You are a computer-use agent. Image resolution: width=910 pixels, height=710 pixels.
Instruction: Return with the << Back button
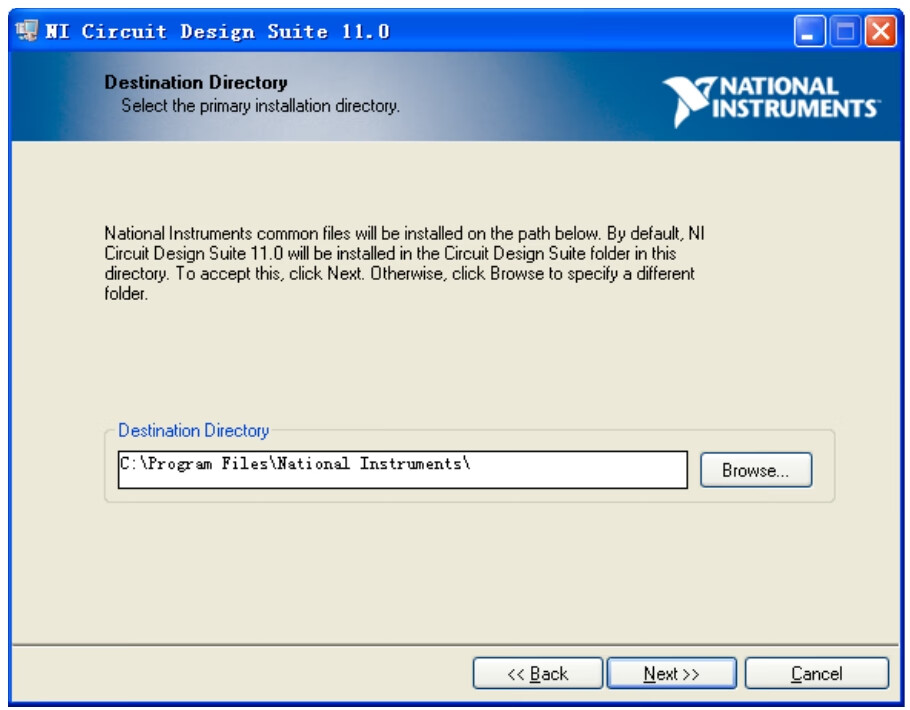pyautogui.click(x=537, y=673)
